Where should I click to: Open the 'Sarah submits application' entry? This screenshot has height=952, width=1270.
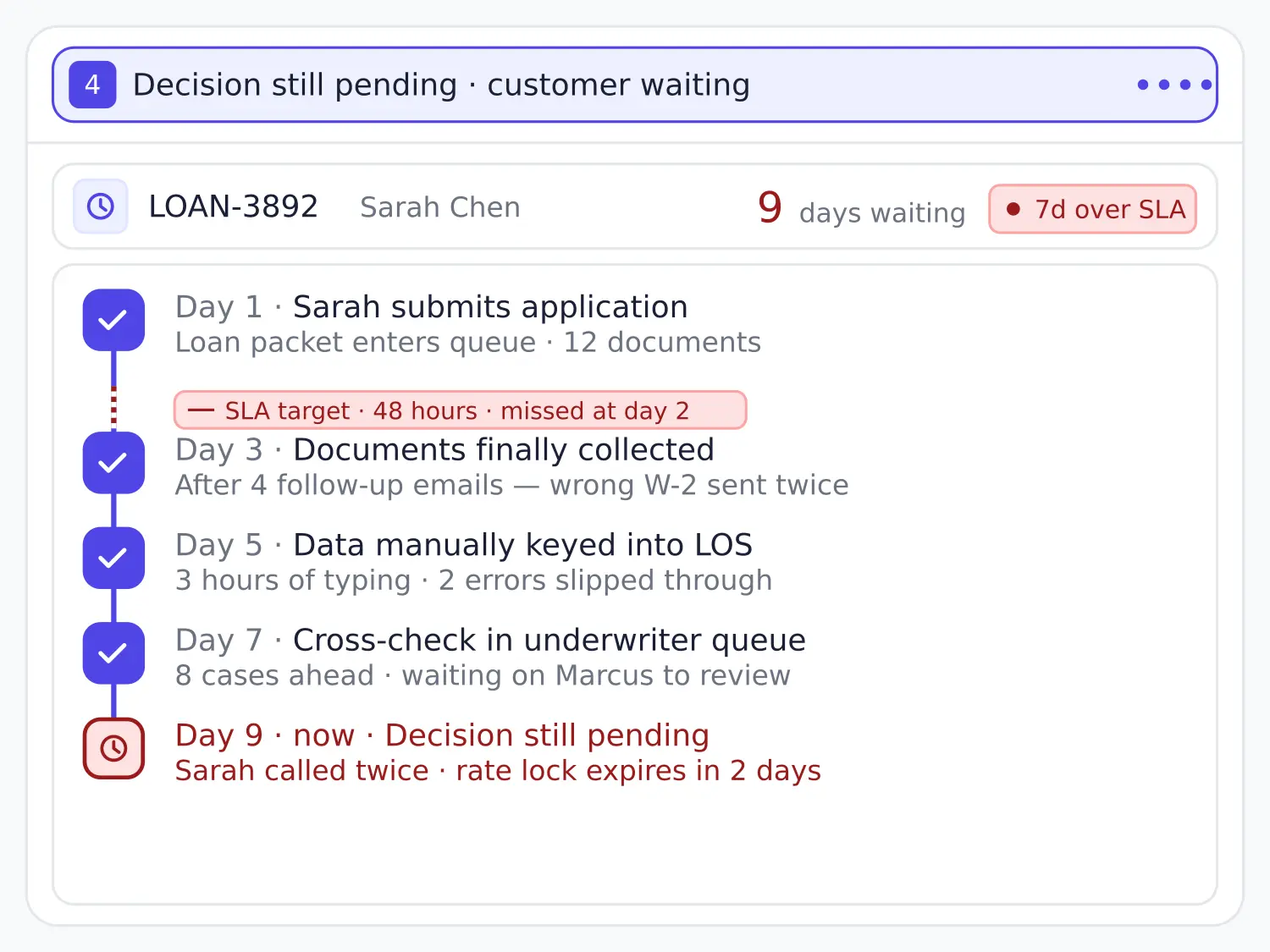(x=468, y=324)
